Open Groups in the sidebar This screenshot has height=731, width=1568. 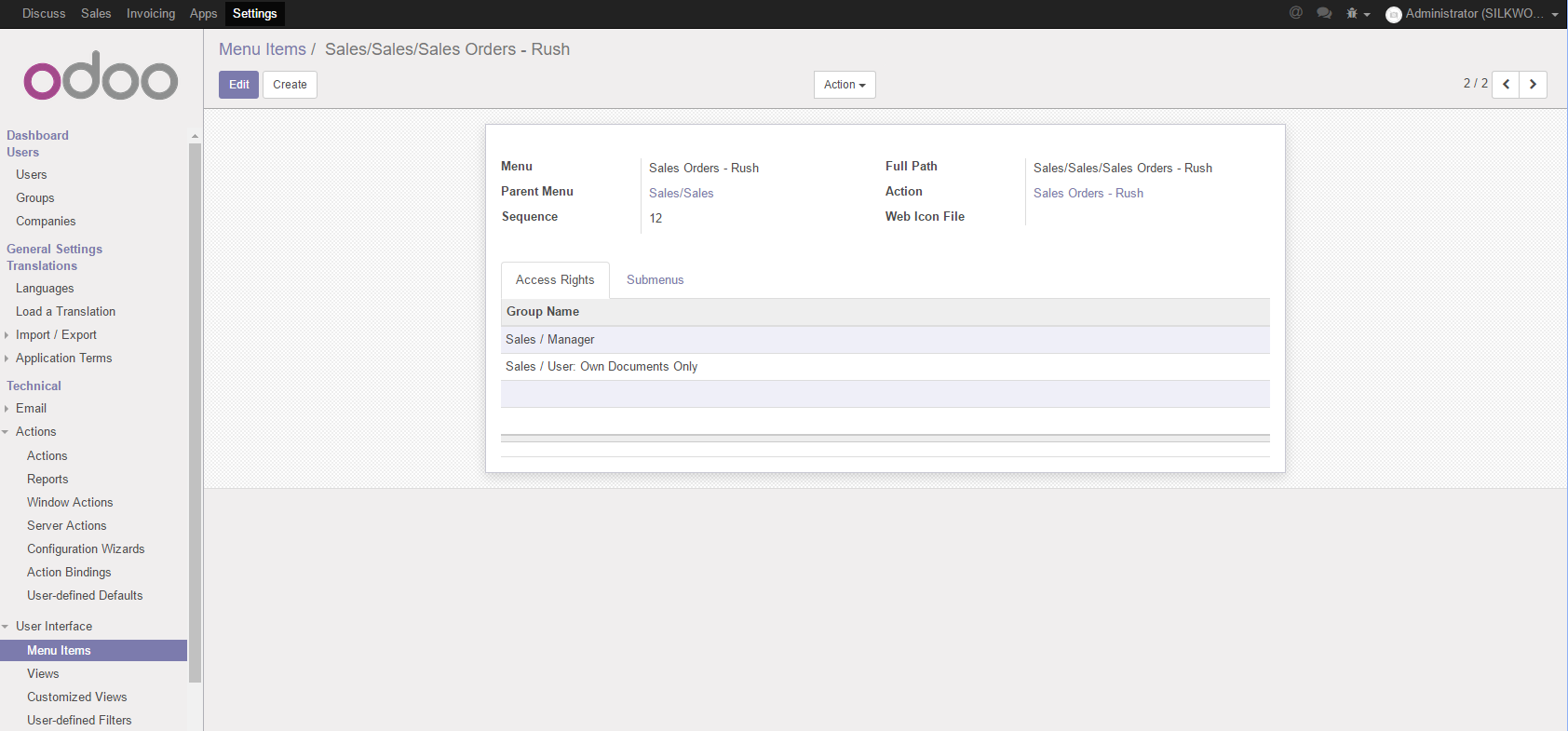pyautogui.click(x=34, y=198)
